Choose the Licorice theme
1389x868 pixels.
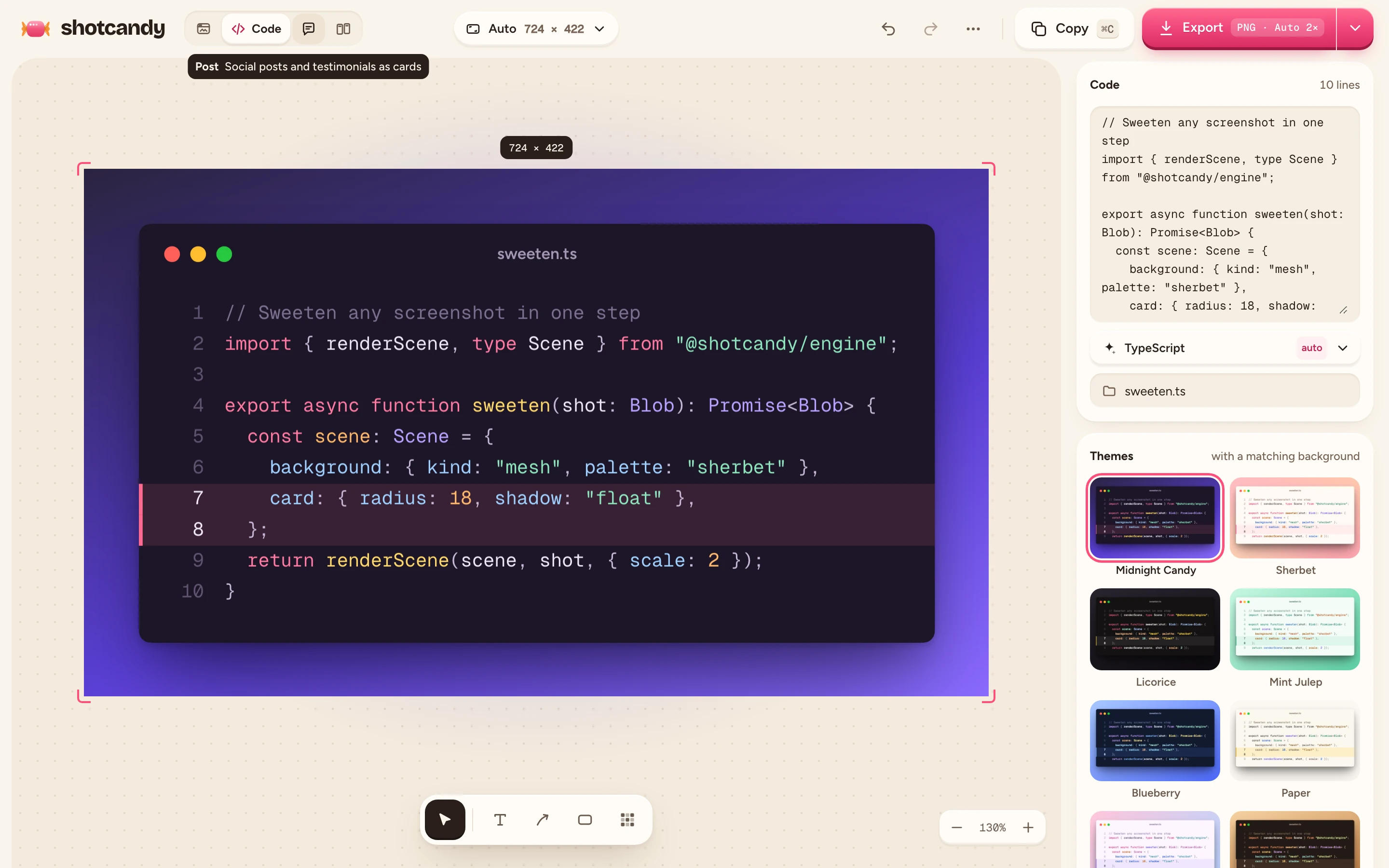[x=1155, y=629]
